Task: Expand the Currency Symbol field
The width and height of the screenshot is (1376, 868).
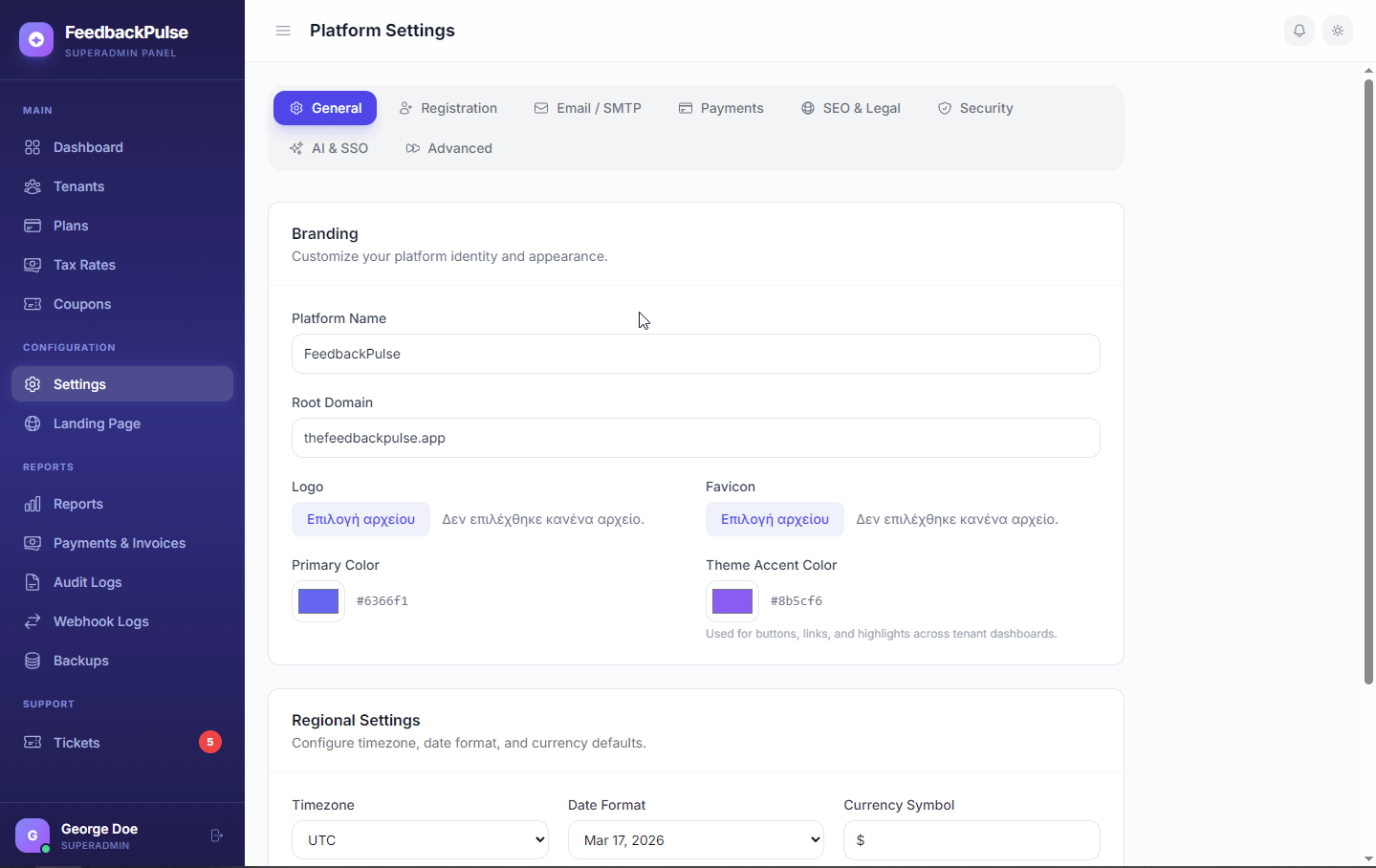Action: (x=971, y=839)
